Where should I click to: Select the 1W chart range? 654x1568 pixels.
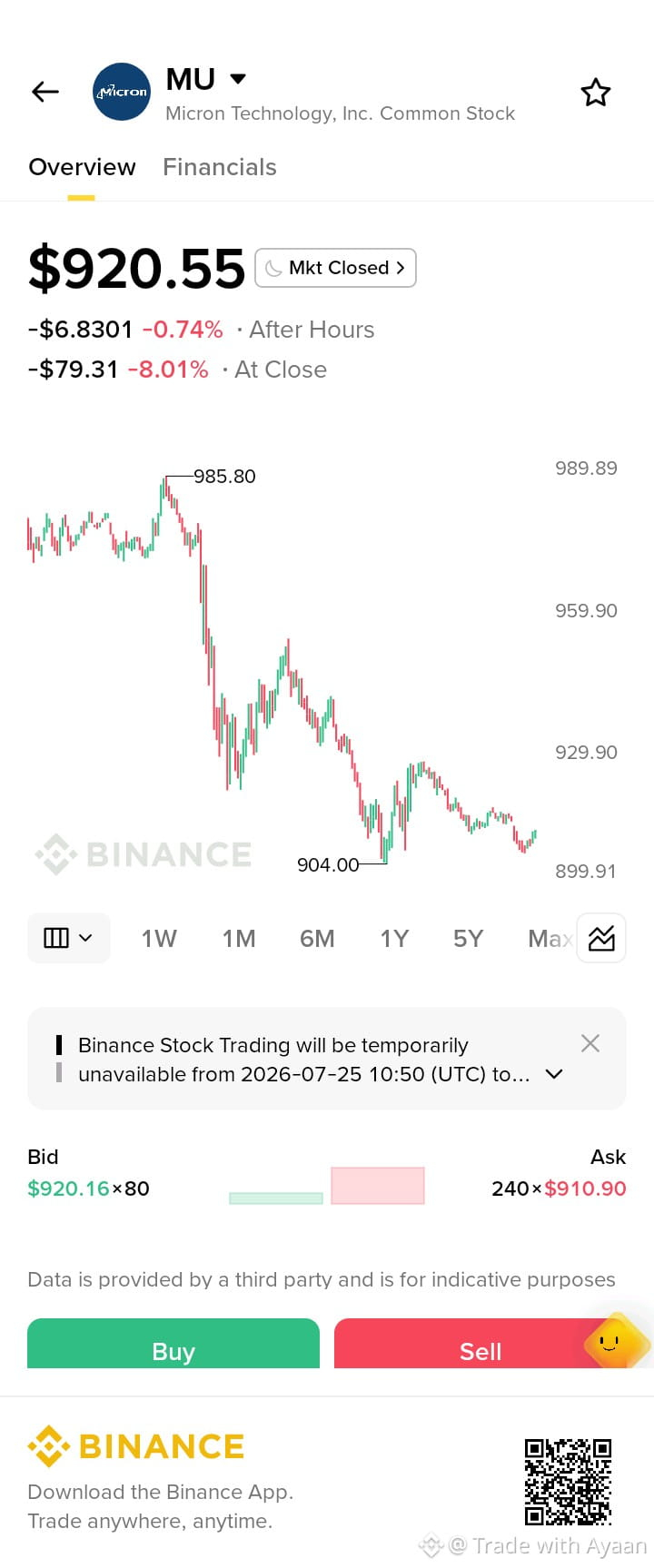[159, 938]
